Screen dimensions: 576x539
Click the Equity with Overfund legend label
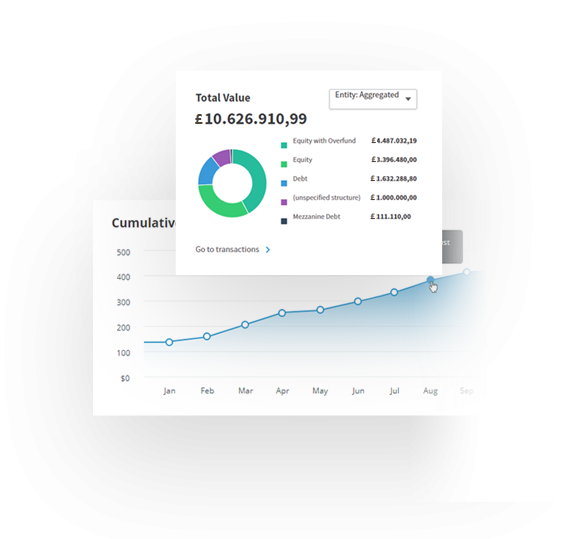[x=324, y=141]
